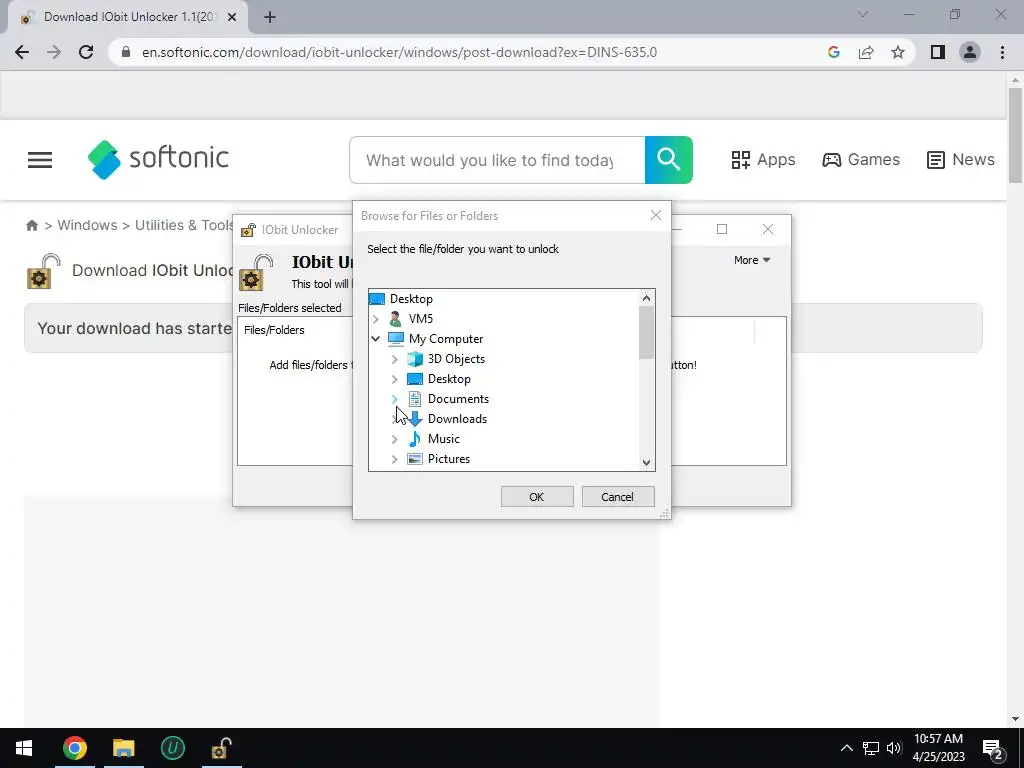Open Chrome's three-dot menu

[x=1002, y=52]
